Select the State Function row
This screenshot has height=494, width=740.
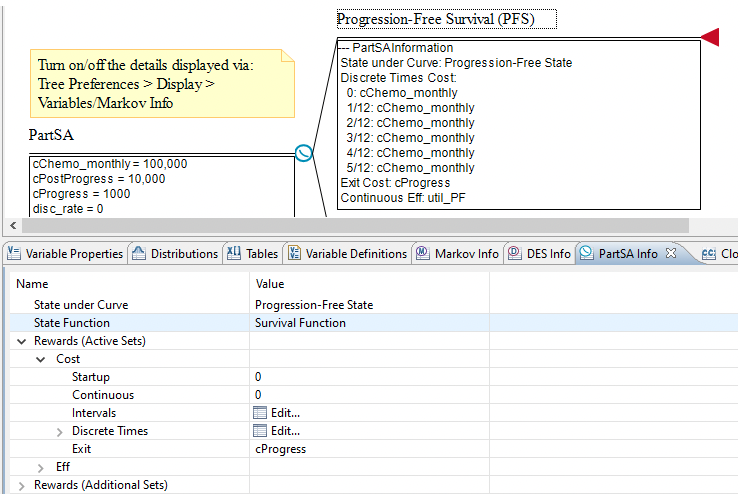coord(373,323)
